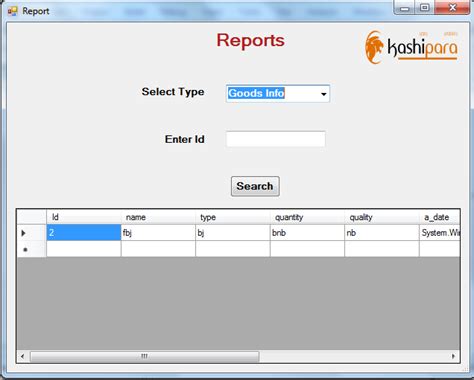Select the name cell fbj

click(158, 233)
